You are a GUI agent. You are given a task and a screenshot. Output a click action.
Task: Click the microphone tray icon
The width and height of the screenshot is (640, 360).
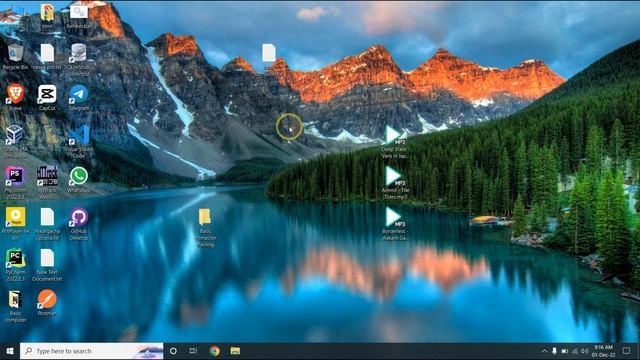(x=554, y=351)
